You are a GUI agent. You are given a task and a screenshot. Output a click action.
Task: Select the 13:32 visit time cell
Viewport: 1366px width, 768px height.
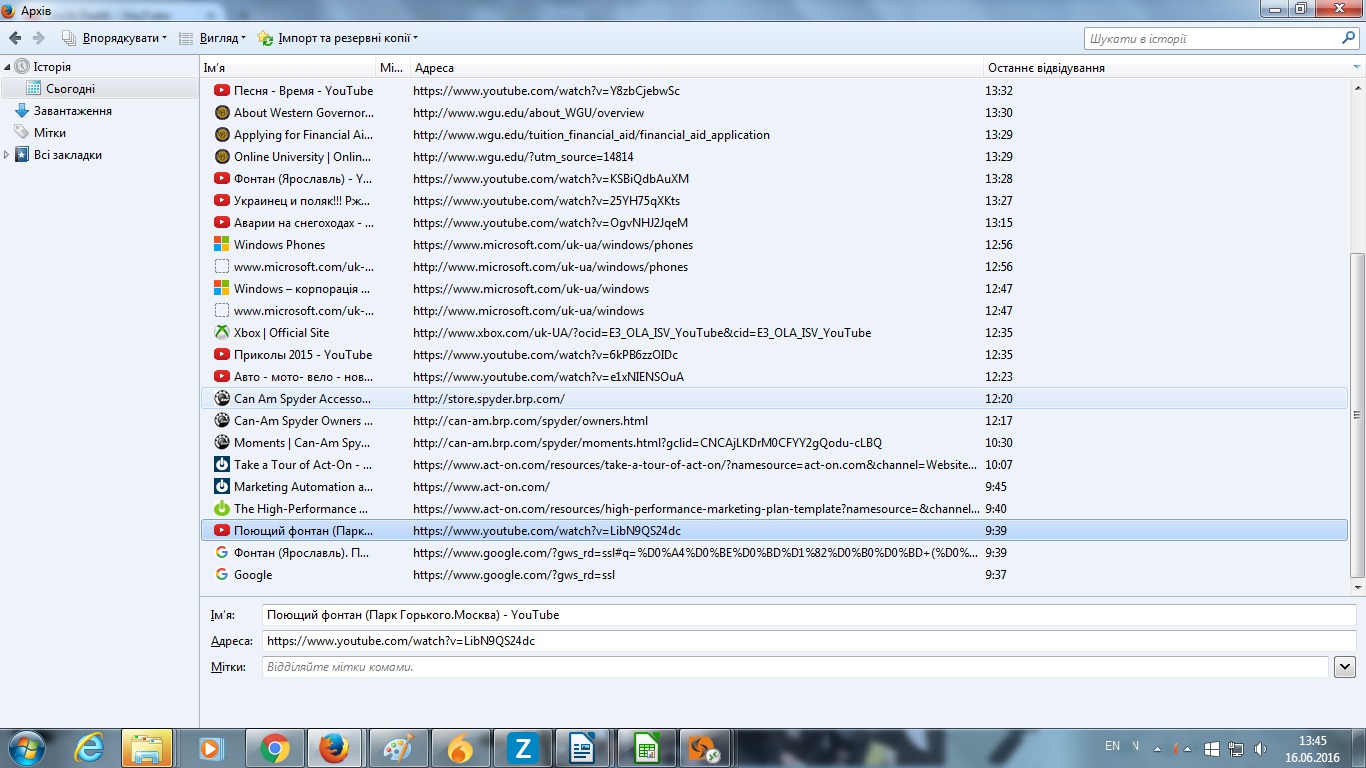pos(999,91)
